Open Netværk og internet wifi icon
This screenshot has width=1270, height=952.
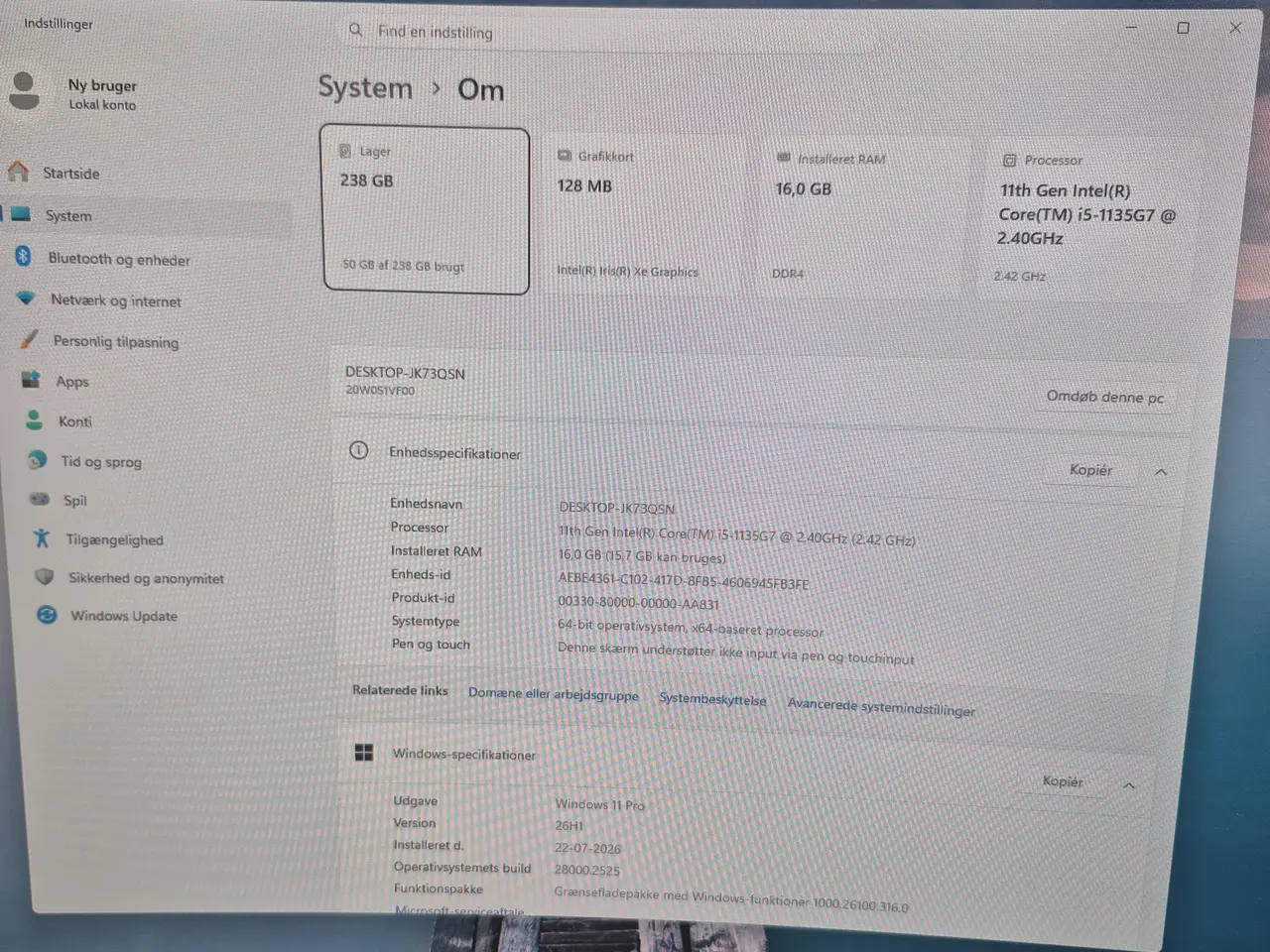(26, 298)
